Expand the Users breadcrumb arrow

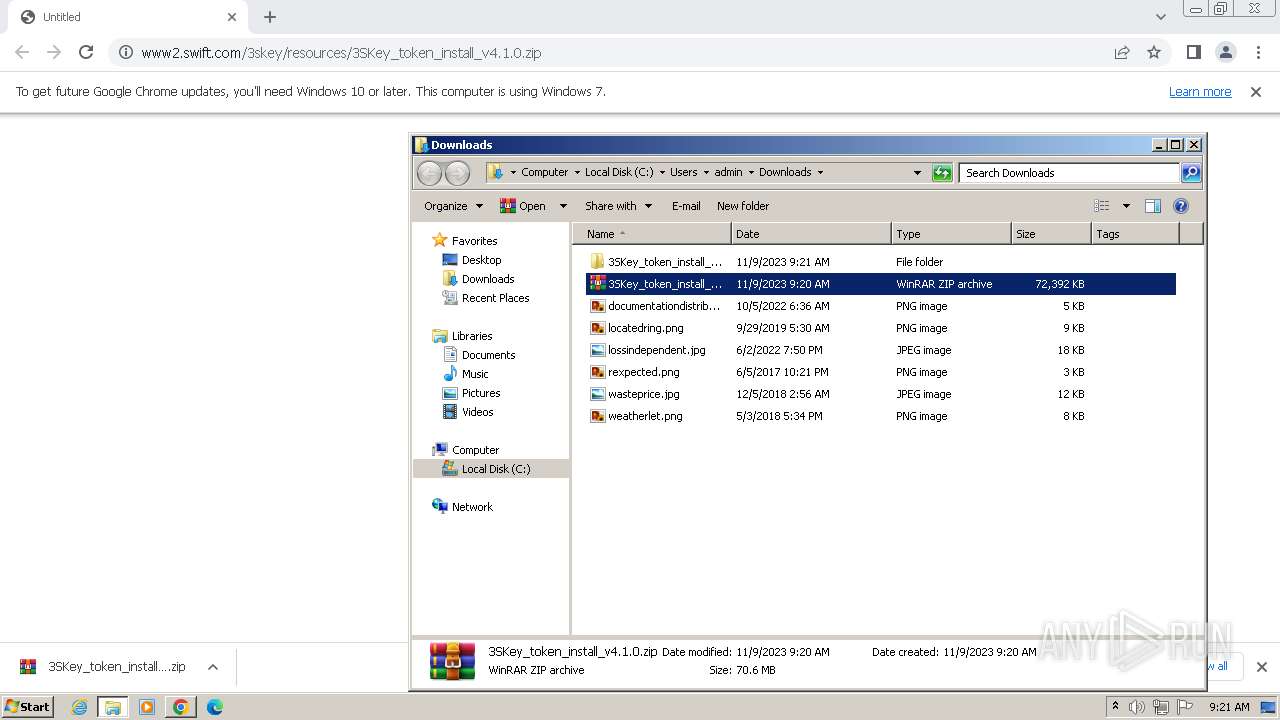[706, 172]
